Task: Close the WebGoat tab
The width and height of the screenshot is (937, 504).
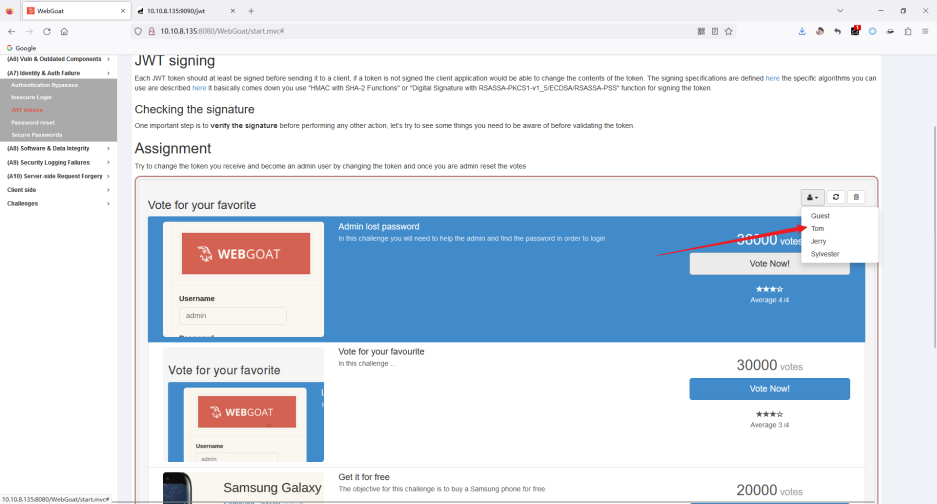Action: pyautogui.click(x=123, y=11)
